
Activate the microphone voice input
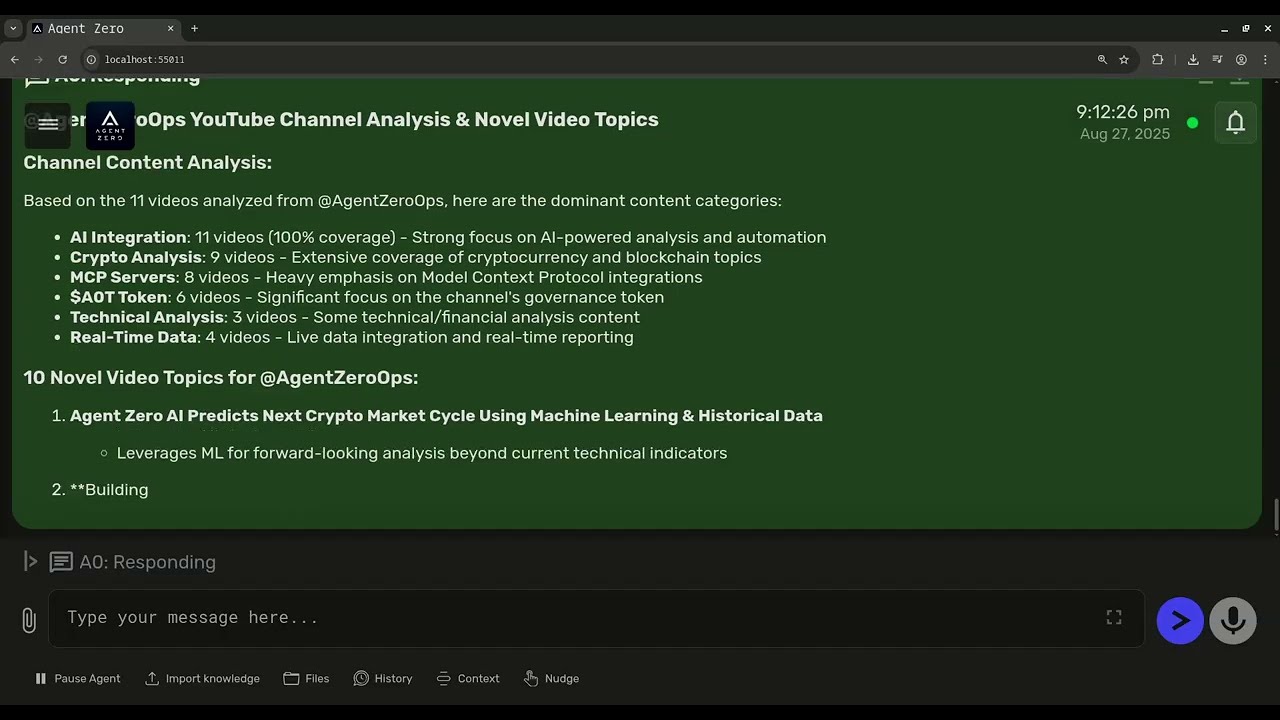pos(1232,621)
